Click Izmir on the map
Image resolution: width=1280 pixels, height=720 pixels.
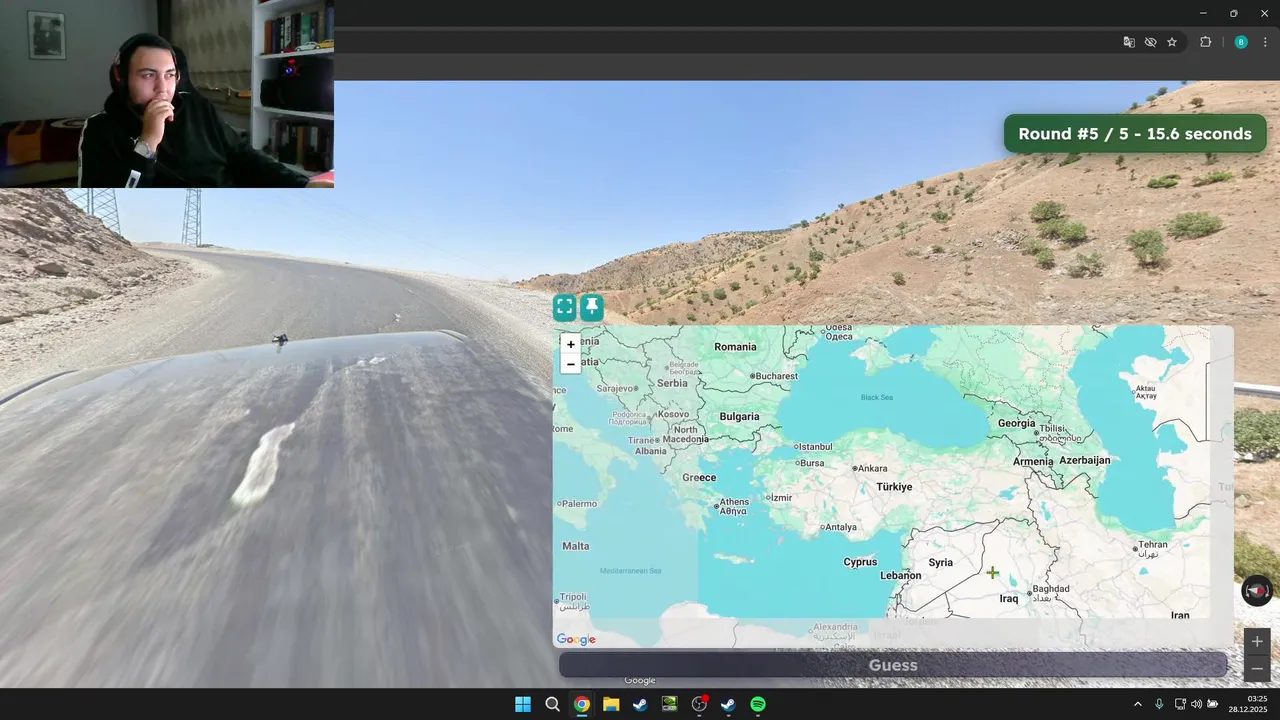pos(778,497)
